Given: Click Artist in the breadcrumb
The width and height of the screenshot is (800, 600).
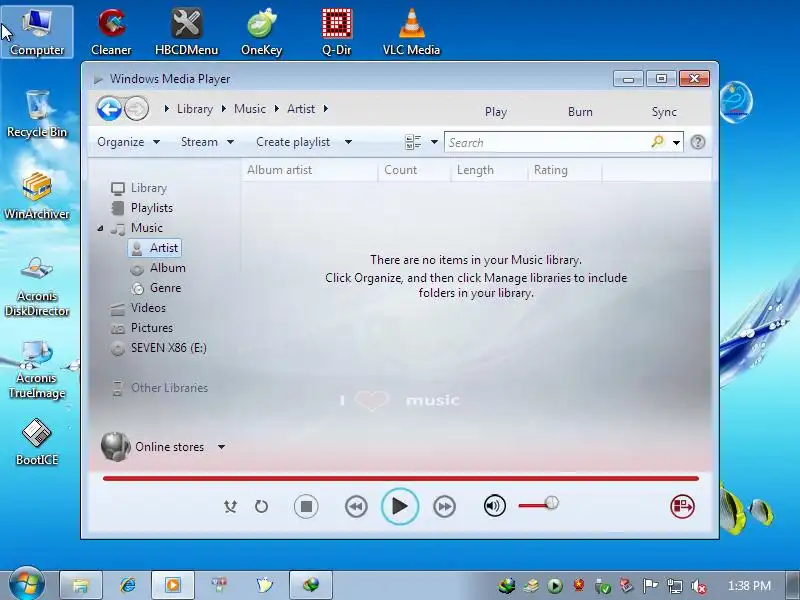Looking at the screenshot, I should tap(301, 109).
